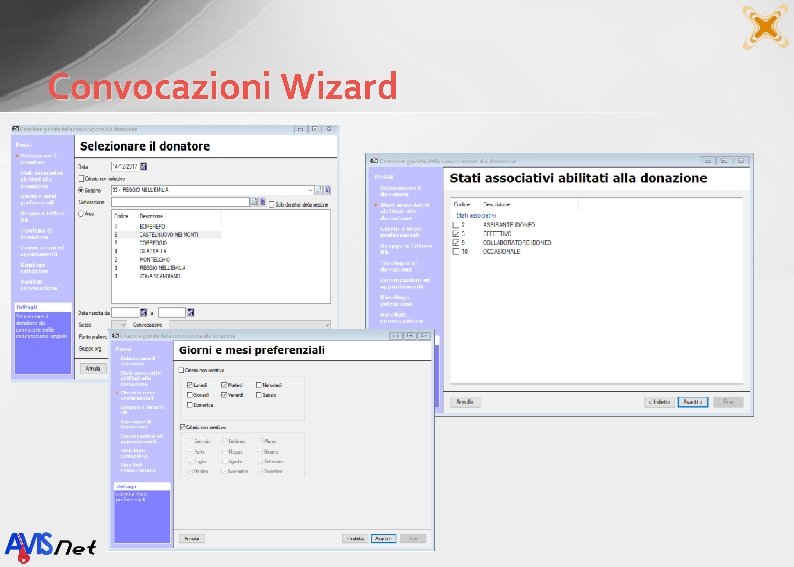The width and height of the screenshot is (794, 567).
Task: Open step Tipologia di donazione in Stati window sidebar
Action: [398, 266]
